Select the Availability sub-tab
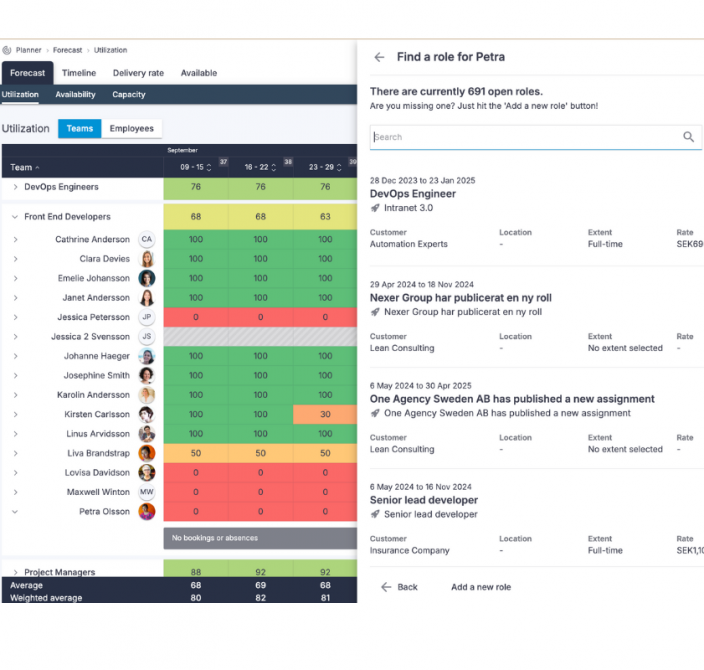 pyautogui.click(x=76, y=95)
